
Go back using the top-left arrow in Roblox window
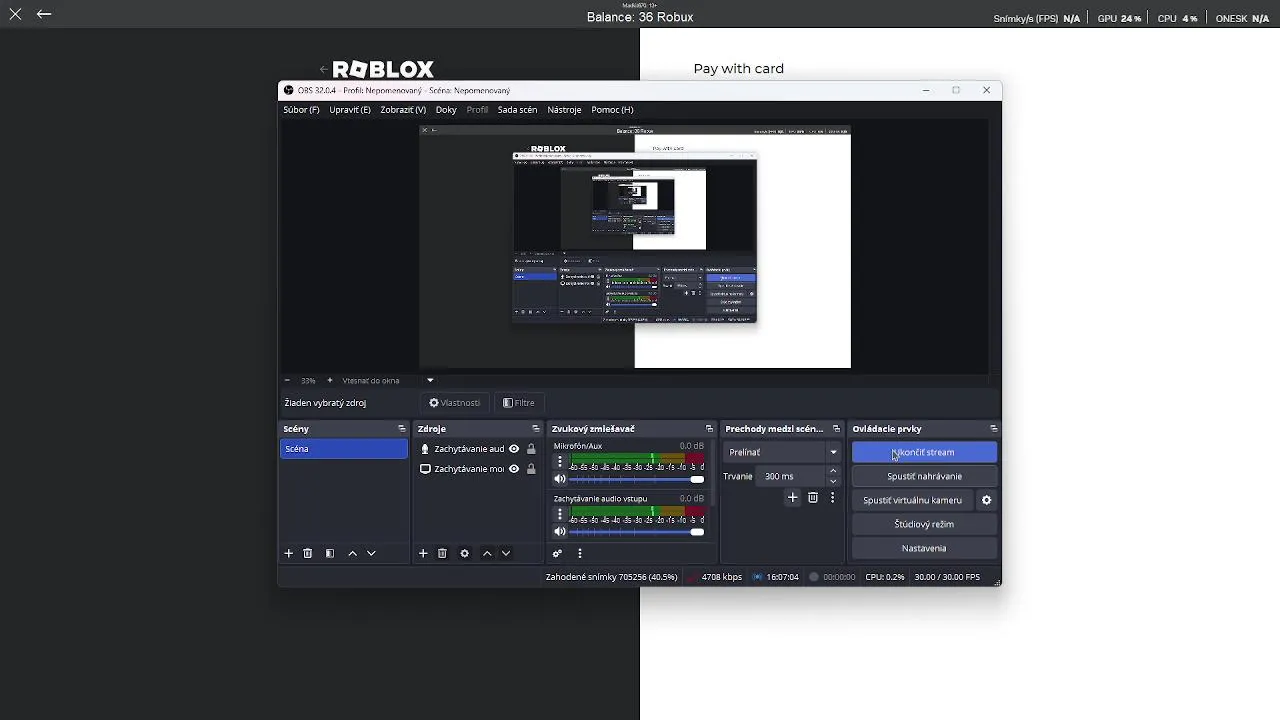pos(44,14)
